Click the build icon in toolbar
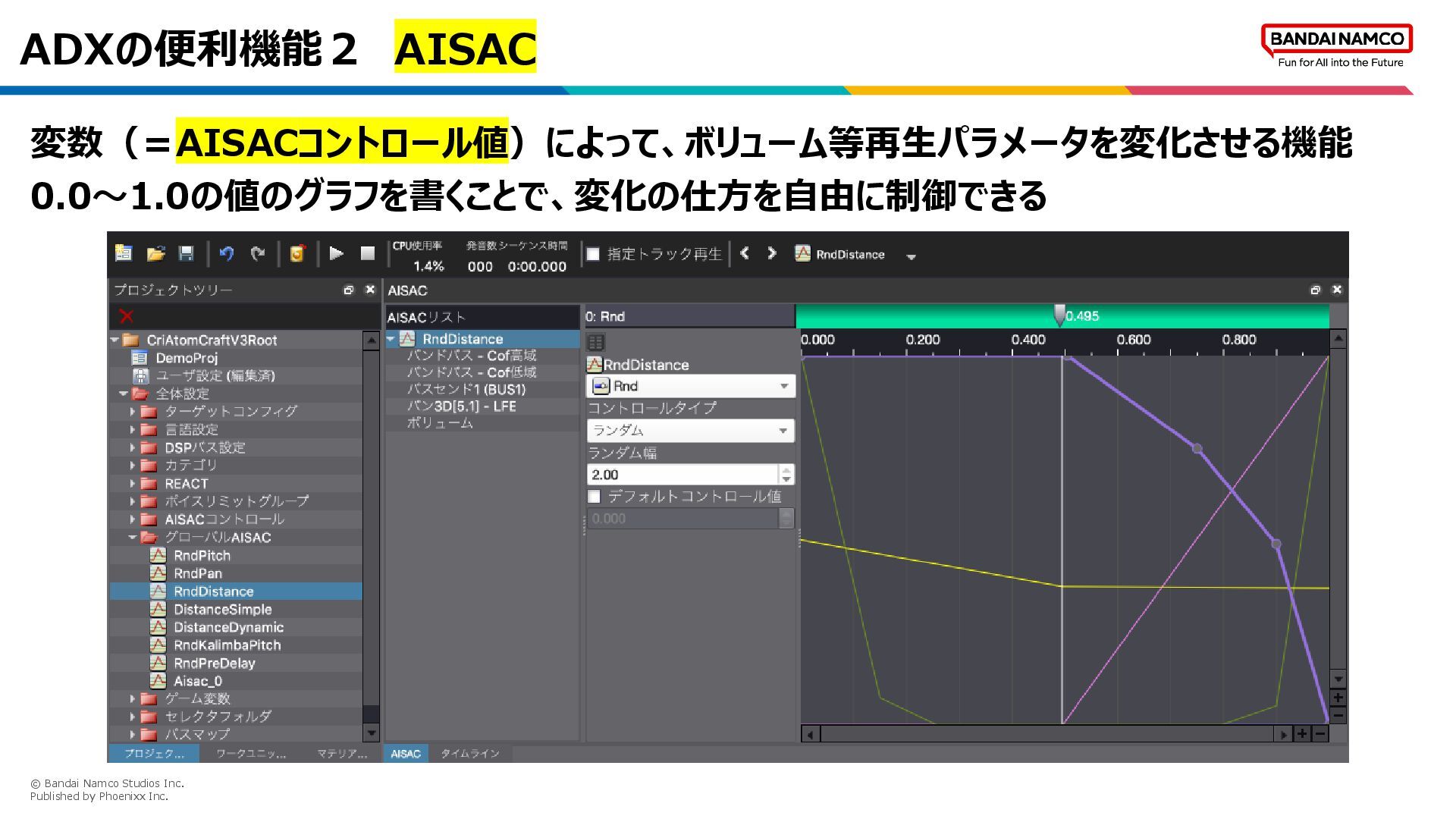 coord(297,253)
